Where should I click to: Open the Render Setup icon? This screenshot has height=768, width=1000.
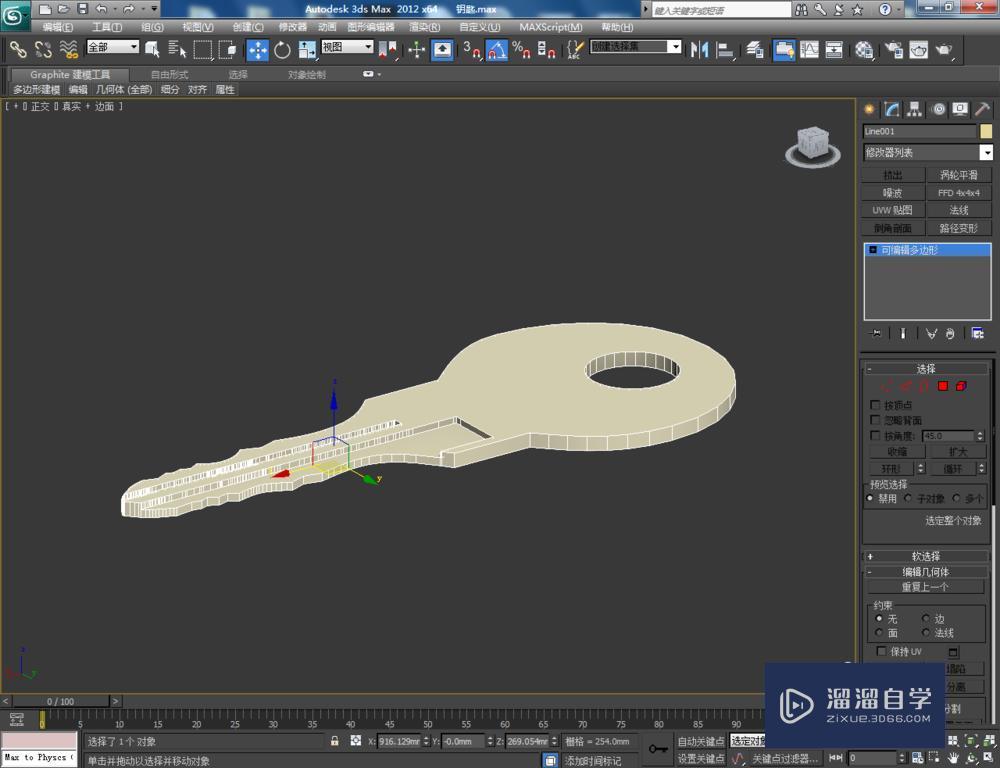coord(894,50)
